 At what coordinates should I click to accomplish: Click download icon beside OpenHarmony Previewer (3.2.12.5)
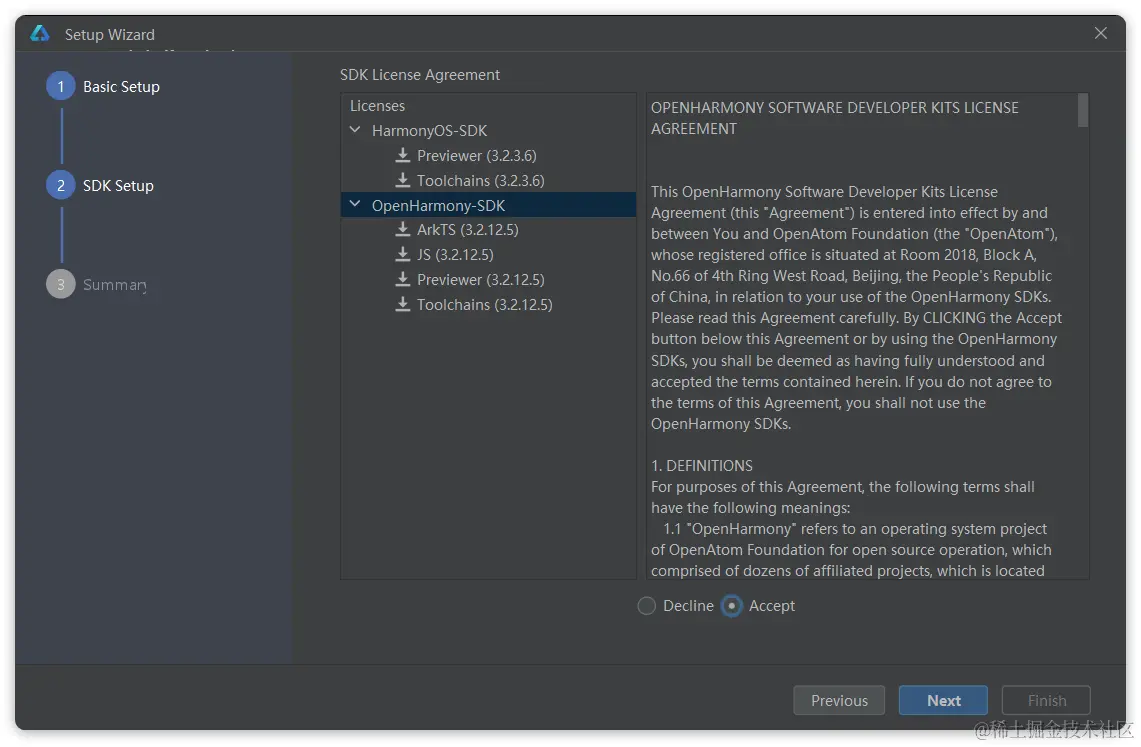point(402,279)
